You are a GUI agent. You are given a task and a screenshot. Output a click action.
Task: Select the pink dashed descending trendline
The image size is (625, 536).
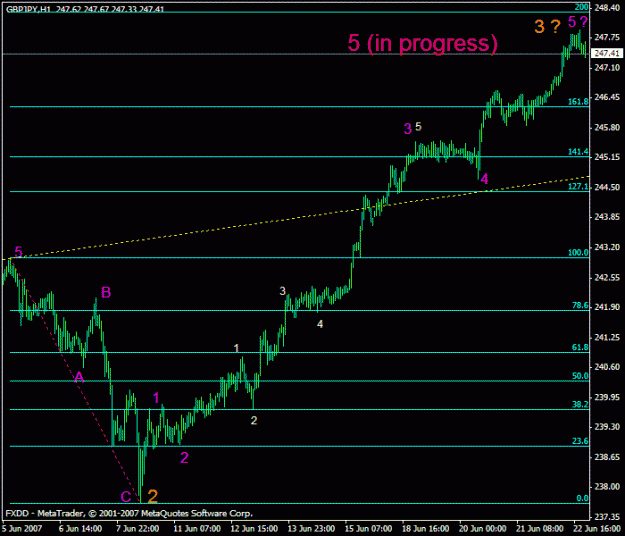pyautogui.click(x=76, y=381)
